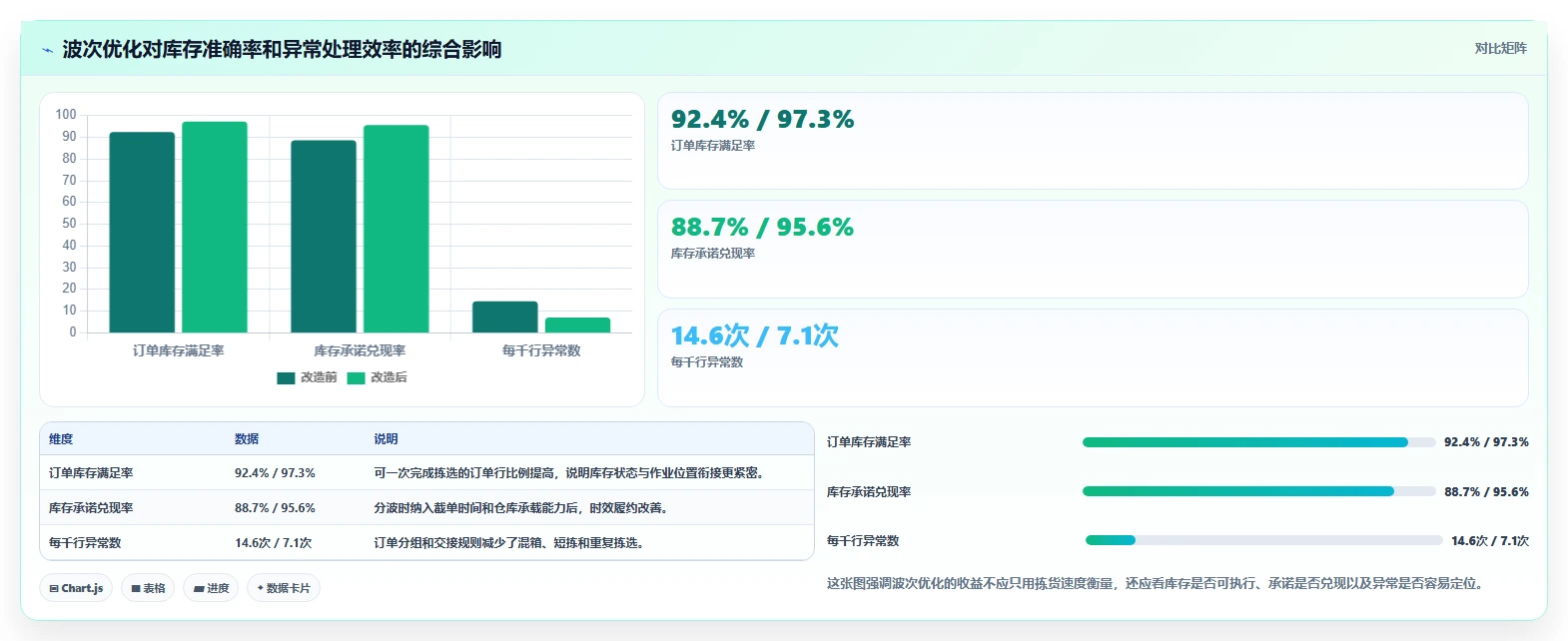Click the 改造后 bar for 订单库存满足率
The height and width of the screenshot is (641, 1568).
[x=215, y=227]
